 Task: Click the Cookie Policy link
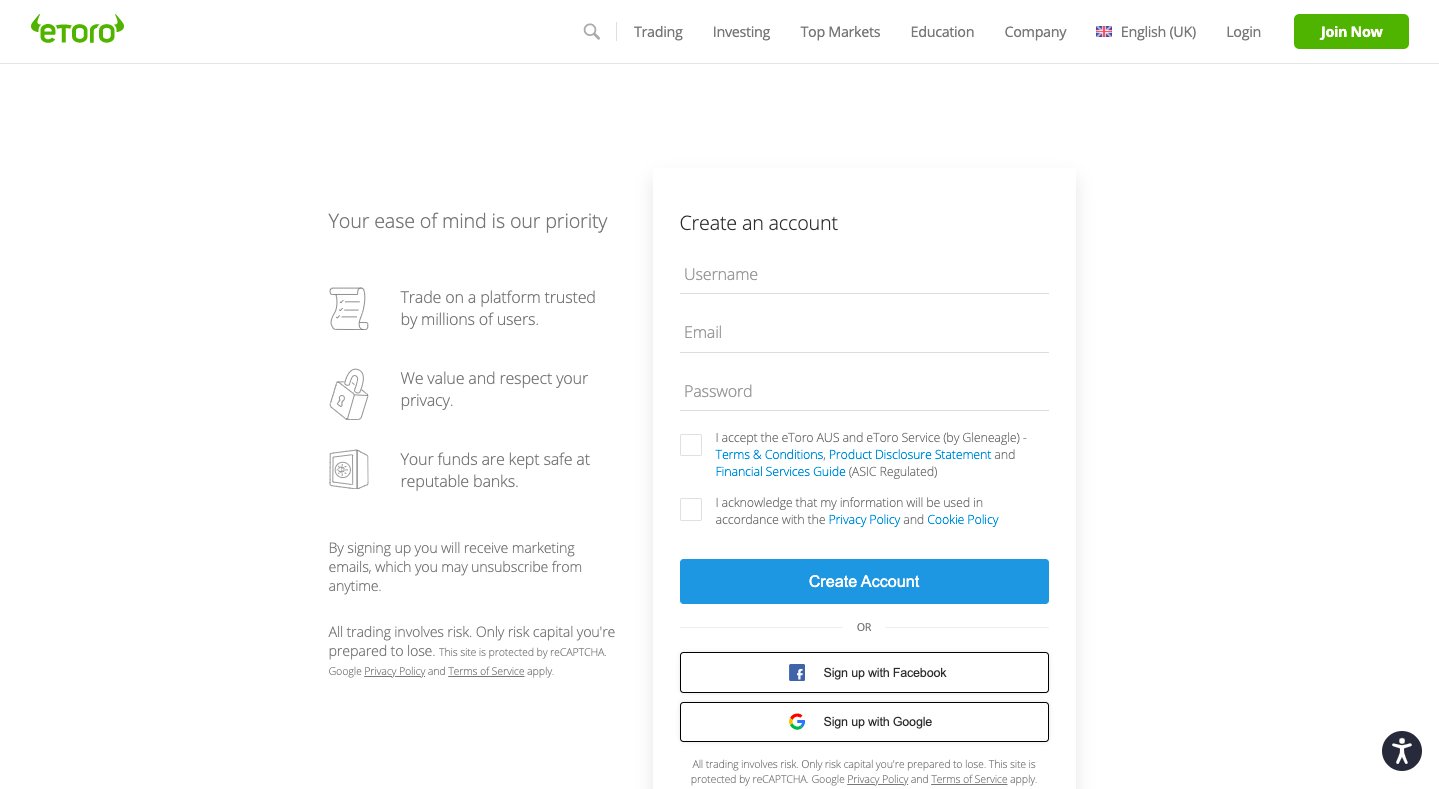click(x=962, y=519)
